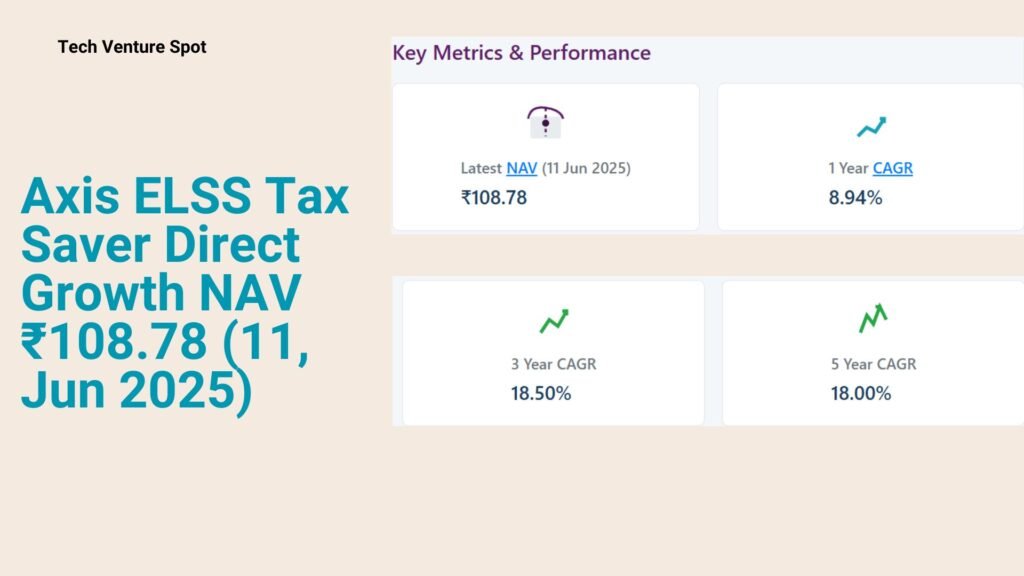Screen dimensions: 1024x576
Task: Select the Latest NAV metric card
Action: pyautogui.click(x=546, y=157)
